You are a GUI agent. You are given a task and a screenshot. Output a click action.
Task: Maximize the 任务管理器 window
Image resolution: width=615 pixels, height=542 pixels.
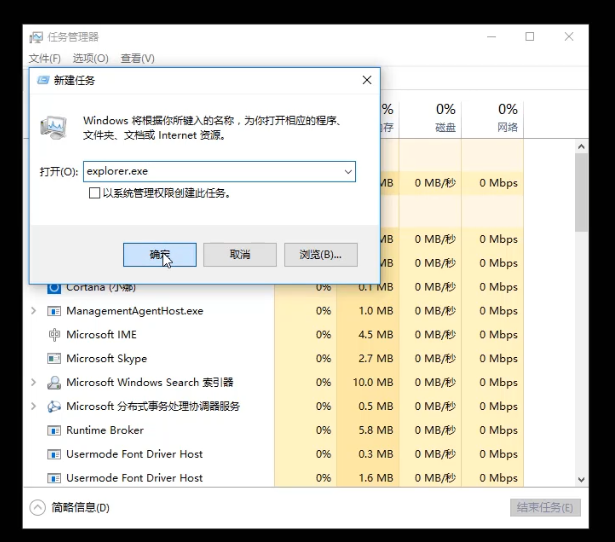pyautogui.click(x=530, y=36)
